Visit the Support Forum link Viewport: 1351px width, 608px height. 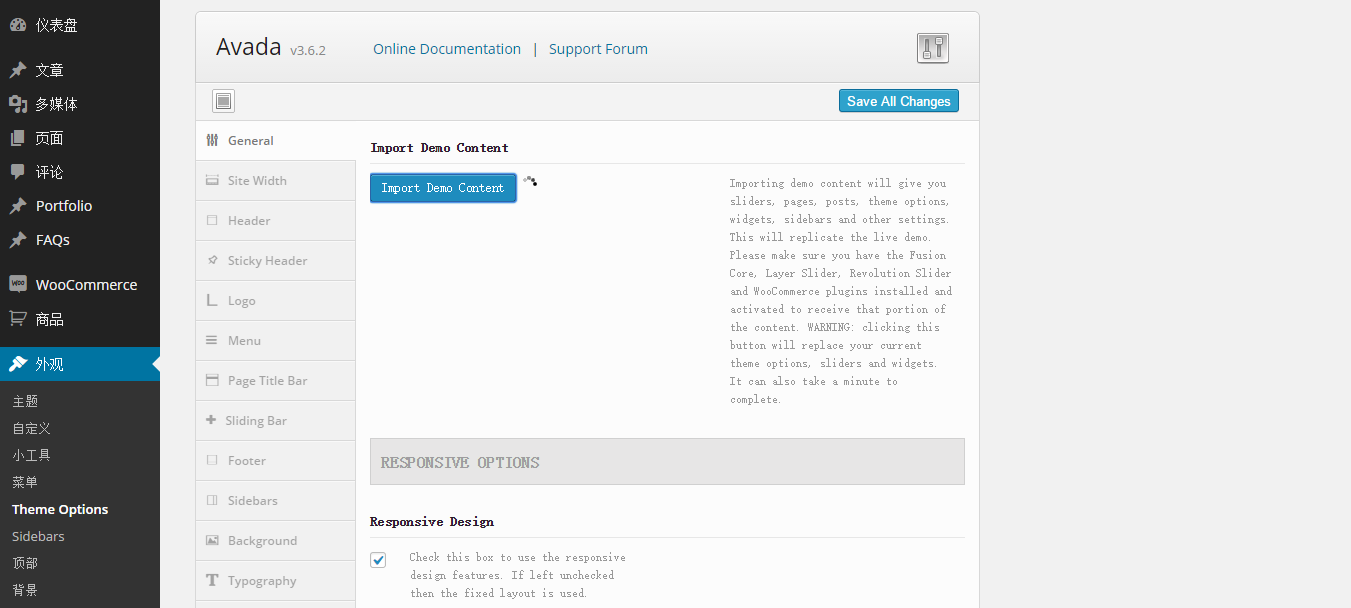598,49
